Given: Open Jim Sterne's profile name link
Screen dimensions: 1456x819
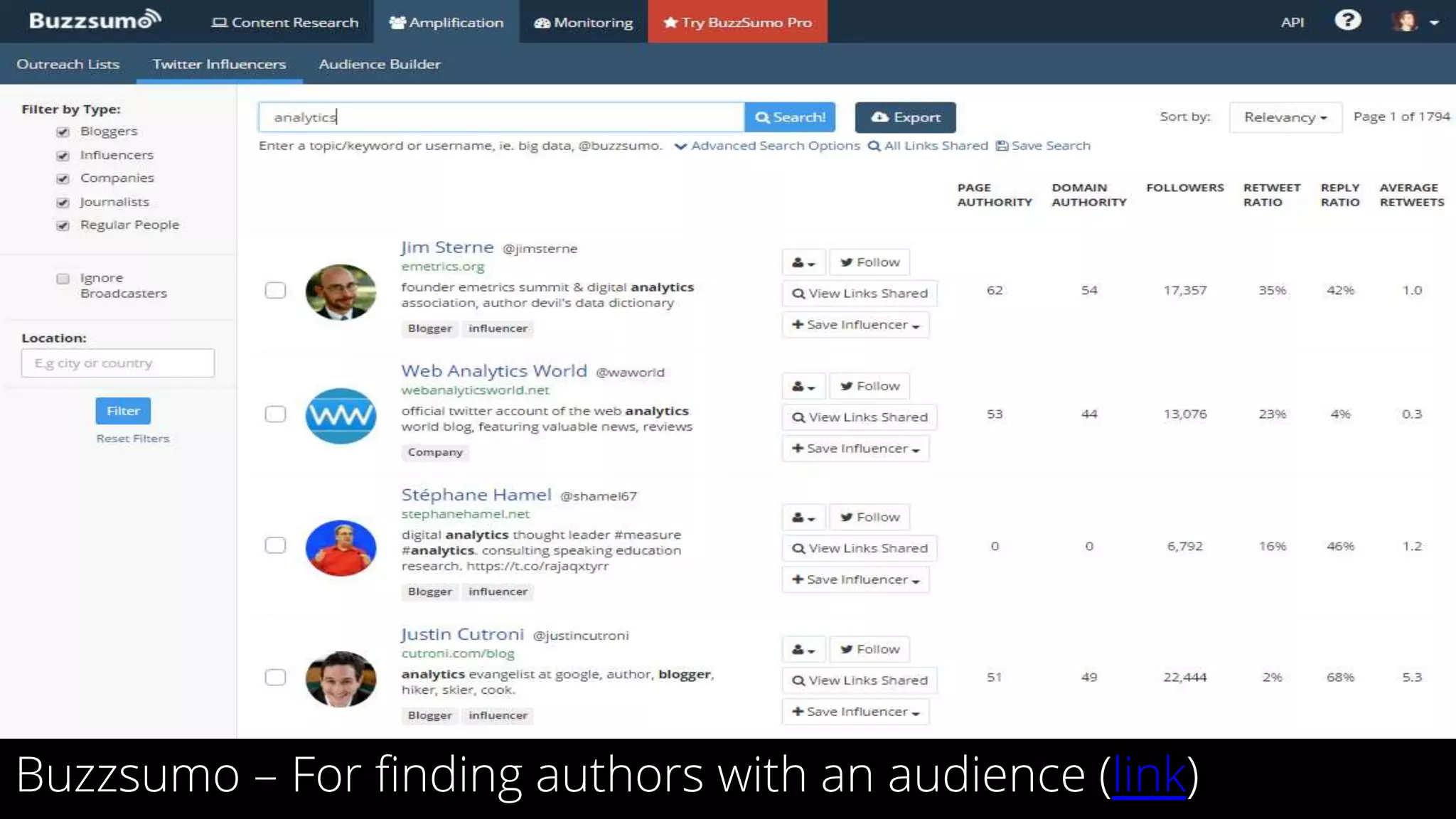Looking at the screenshot, I should tap(447, 247).
